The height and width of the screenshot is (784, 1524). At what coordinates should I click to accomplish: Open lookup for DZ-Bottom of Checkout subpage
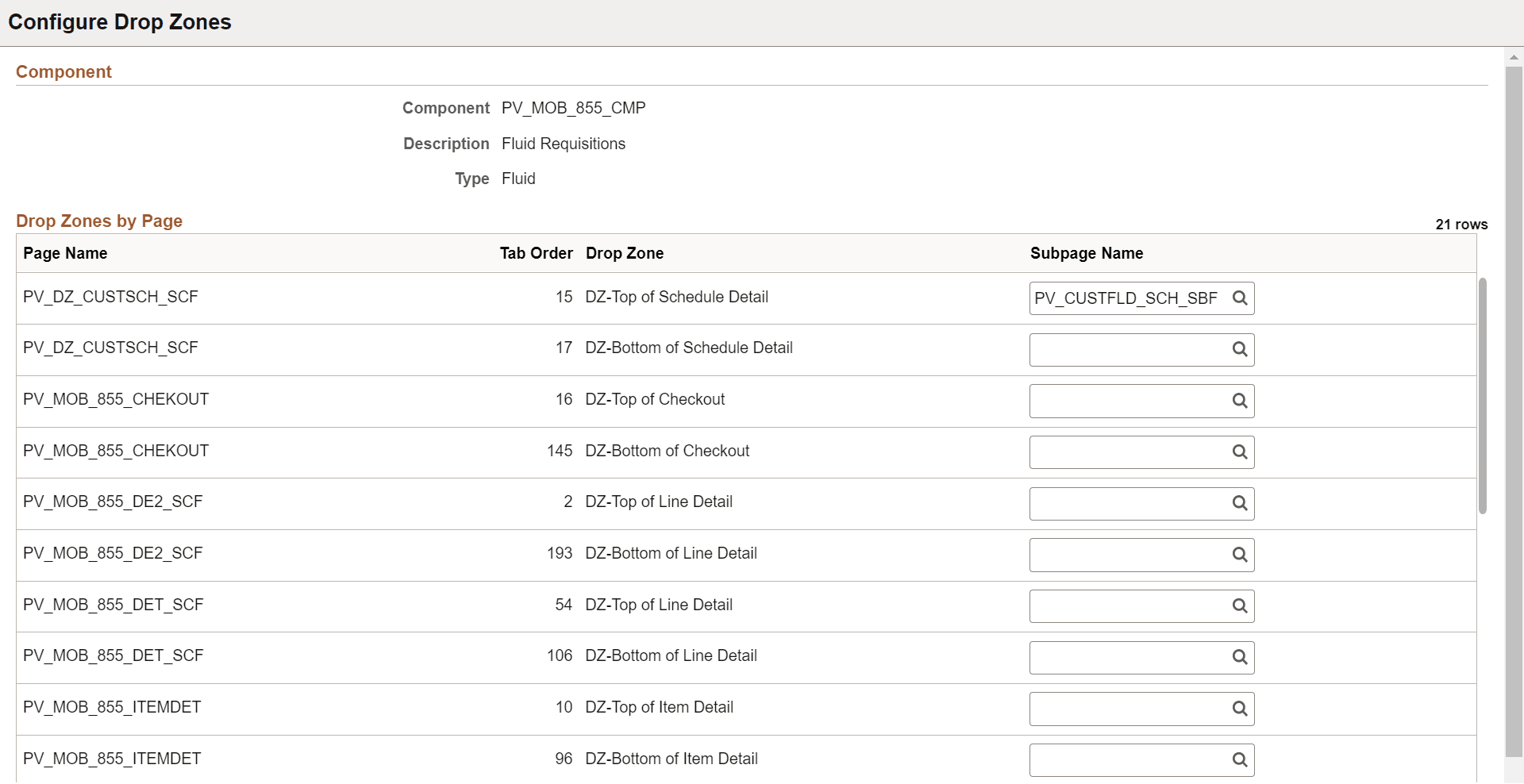coord(1241,452)
